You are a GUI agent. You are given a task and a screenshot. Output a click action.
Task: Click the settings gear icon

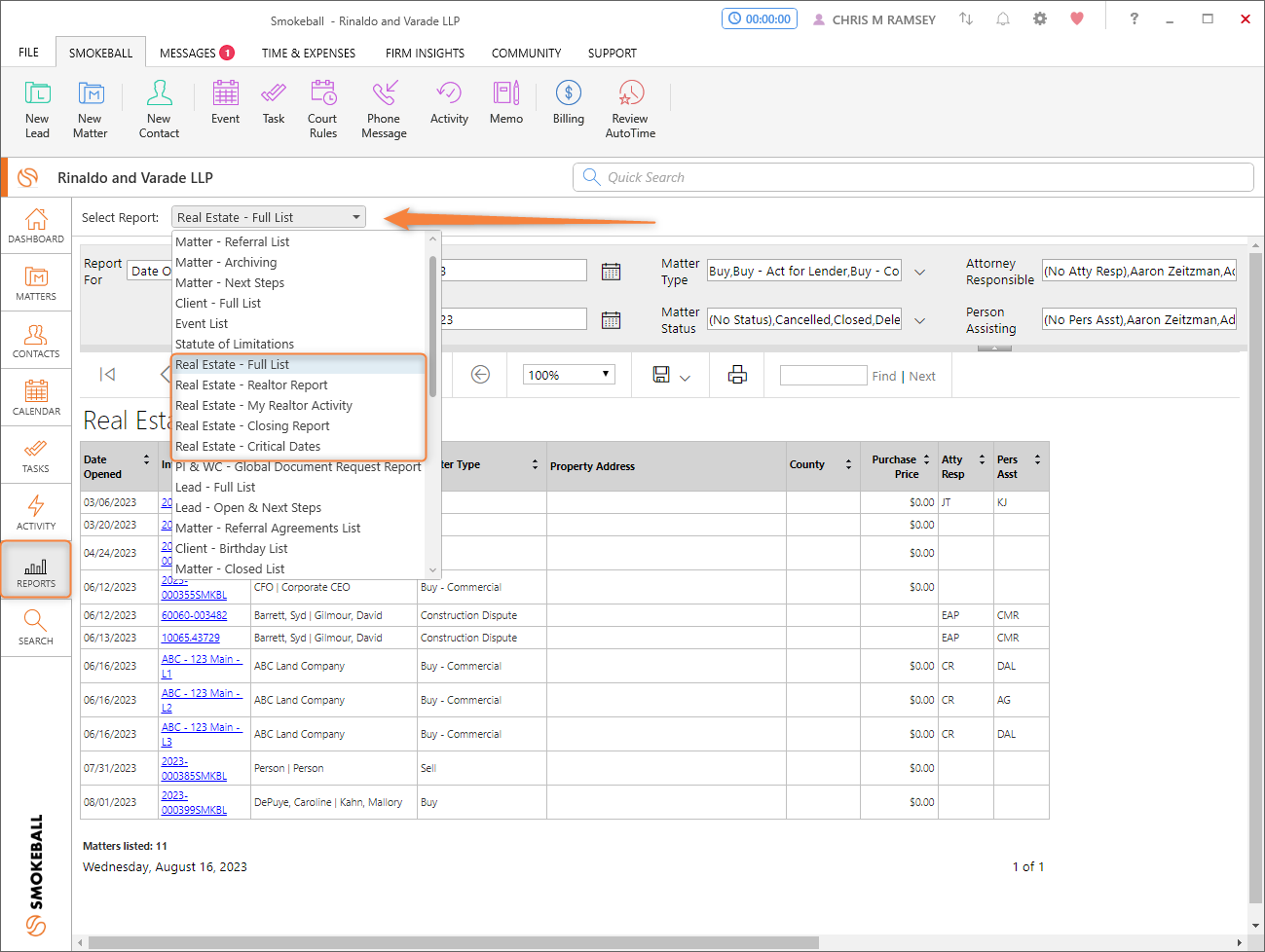tap(1040, 18)
